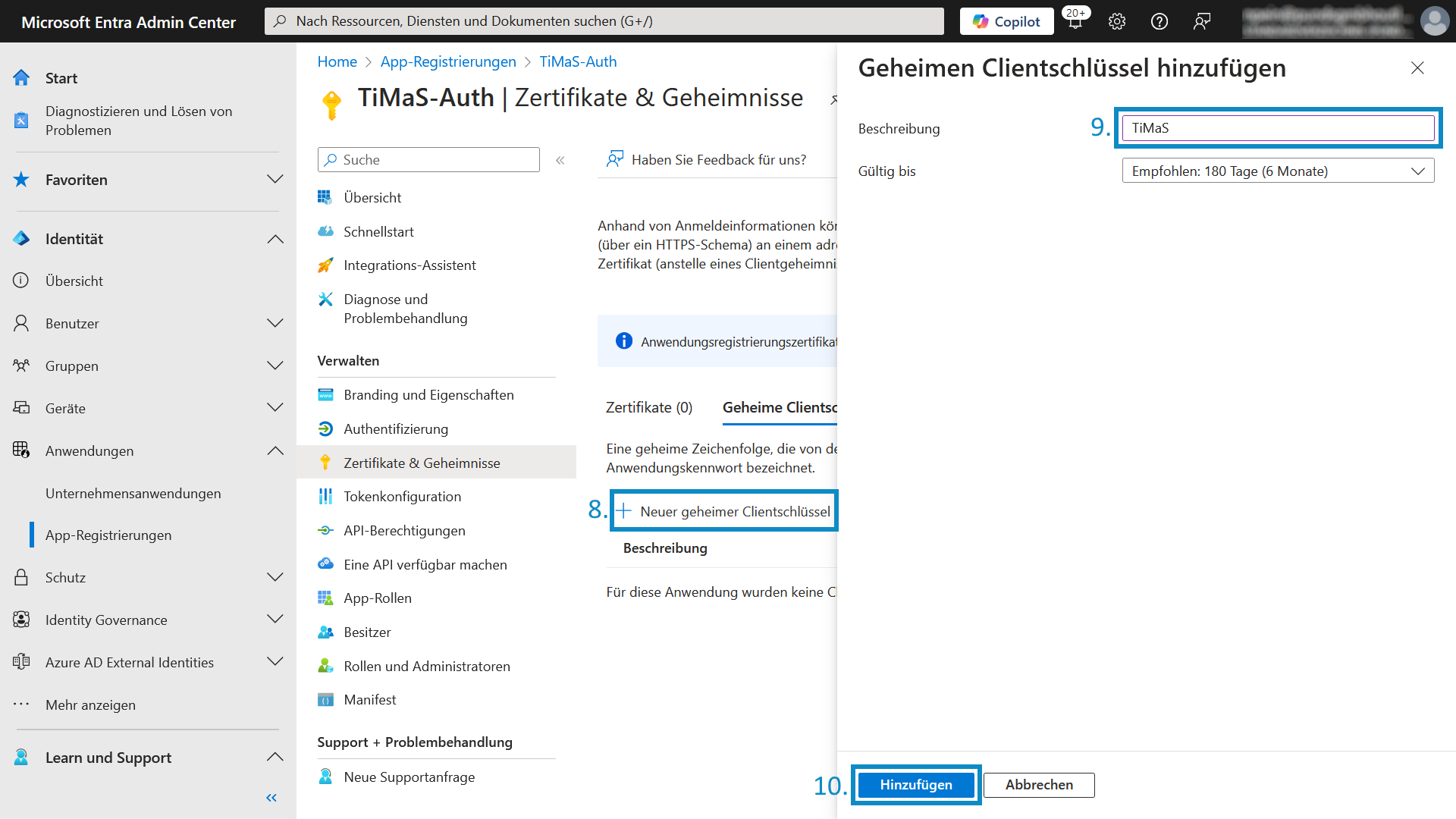Expand the Gruppen chevron
Image resolution: width=1456 pixels, height=819 pixels.
pos(275,366)
